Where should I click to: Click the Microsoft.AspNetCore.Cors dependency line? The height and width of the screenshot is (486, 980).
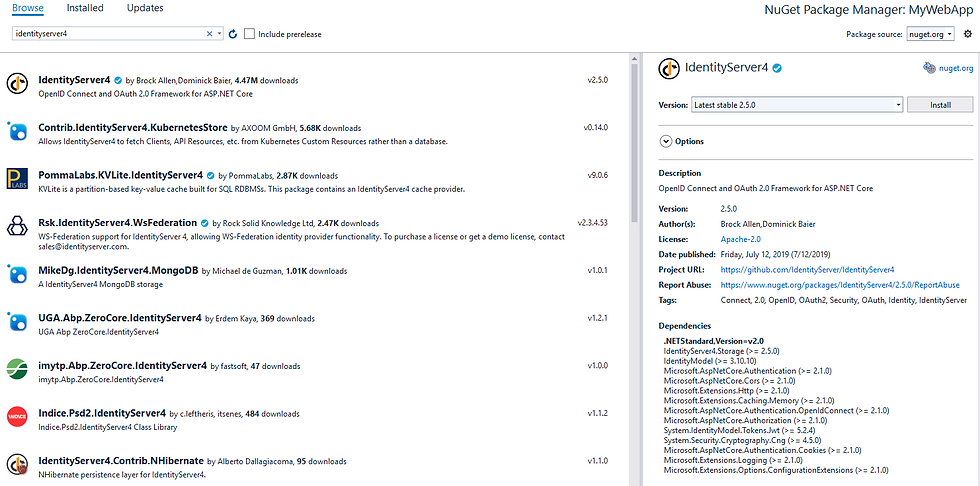pos(729,381)
